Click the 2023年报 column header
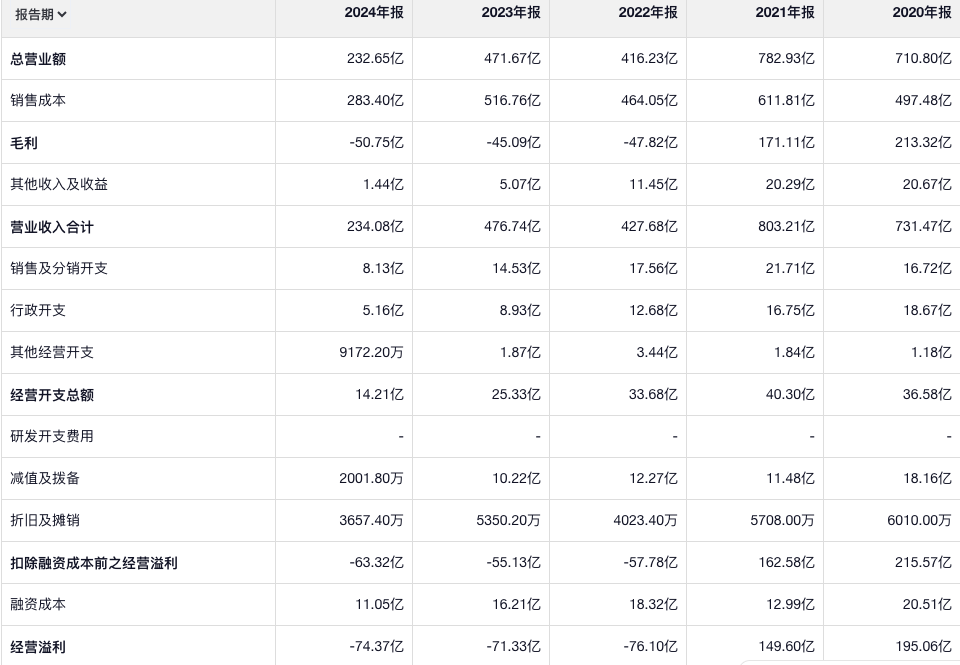 510,13
